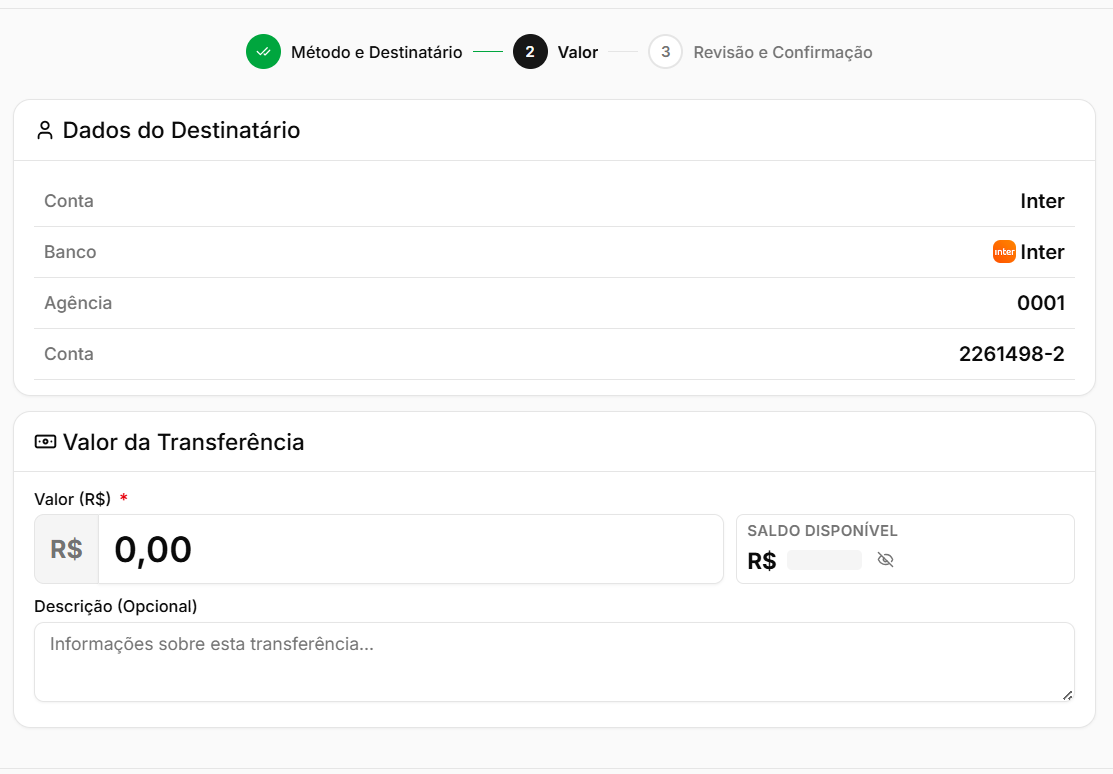Click the masked balance amount placeholder
1113x774 pixels.
pos(824,560)
